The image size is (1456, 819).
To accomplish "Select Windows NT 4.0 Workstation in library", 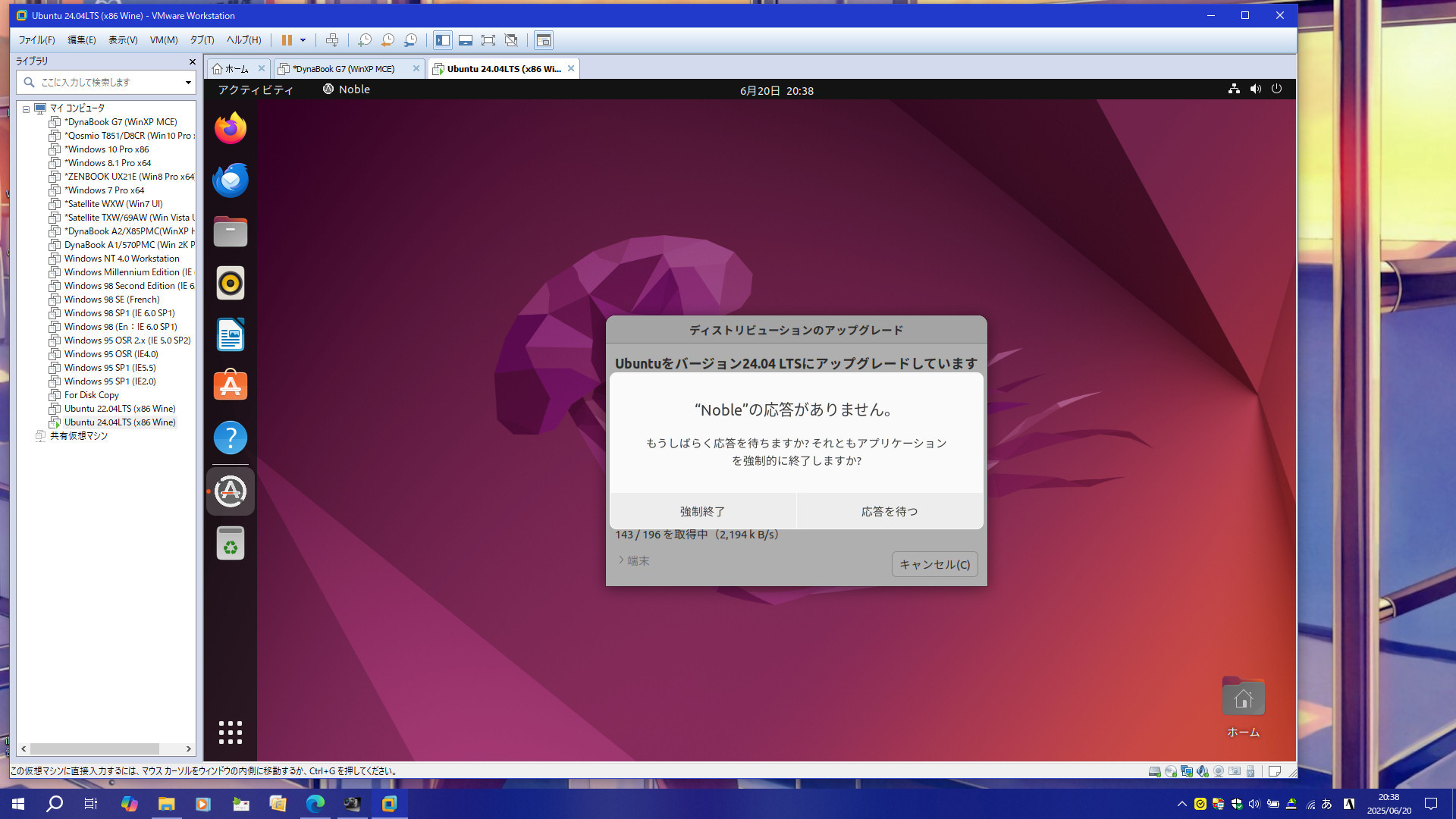I will pyautogui.click(x=115, y=259).
